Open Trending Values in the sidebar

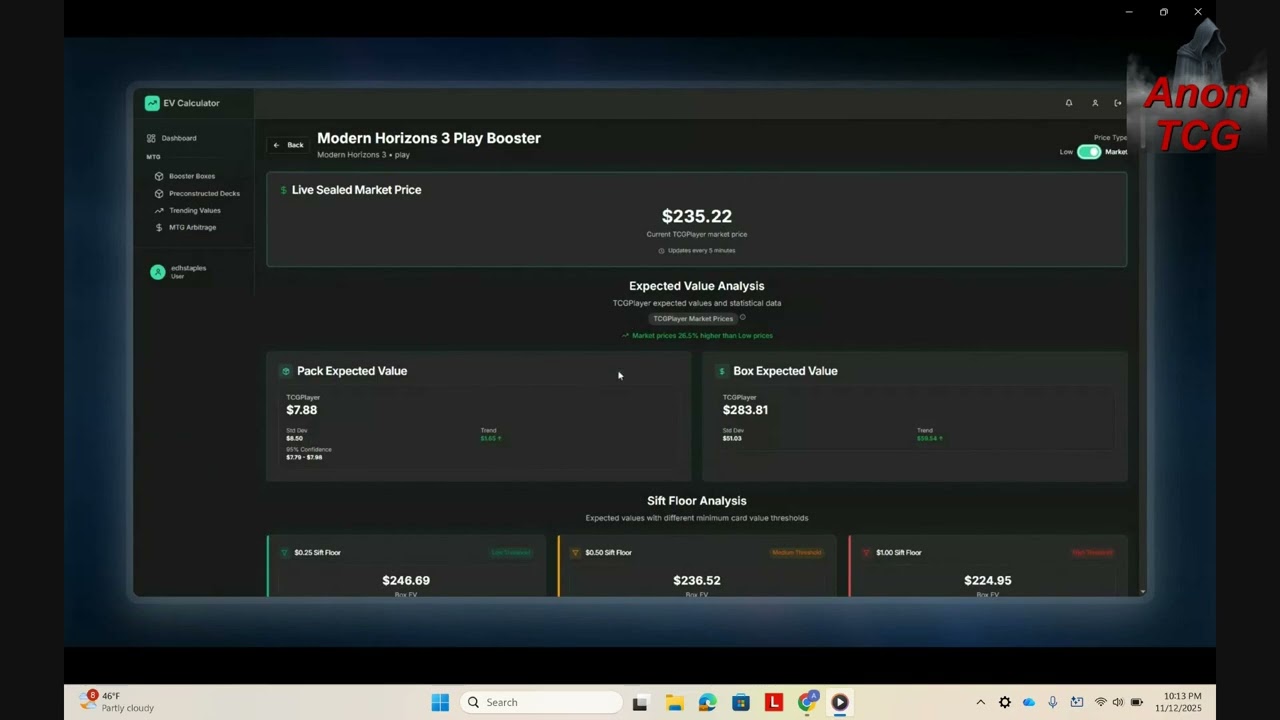pos(187,210)
